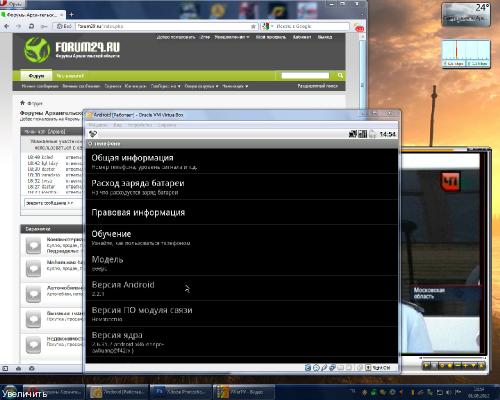Click the Кабинет header link
This screenshot has height=400, width=500.
coord(302,37)
